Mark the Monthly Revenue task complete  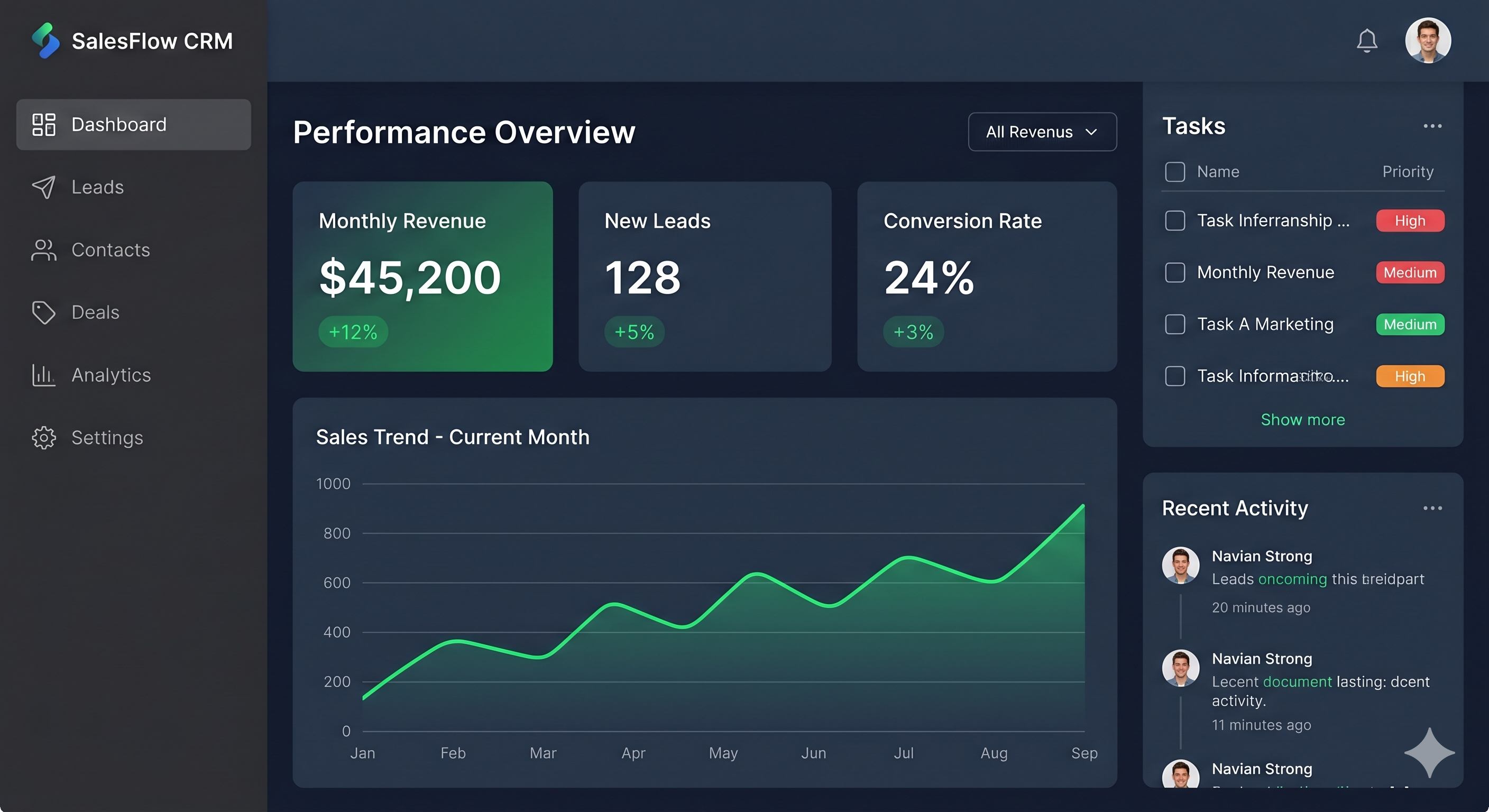pyautogui.click(x=1175, y=272)
